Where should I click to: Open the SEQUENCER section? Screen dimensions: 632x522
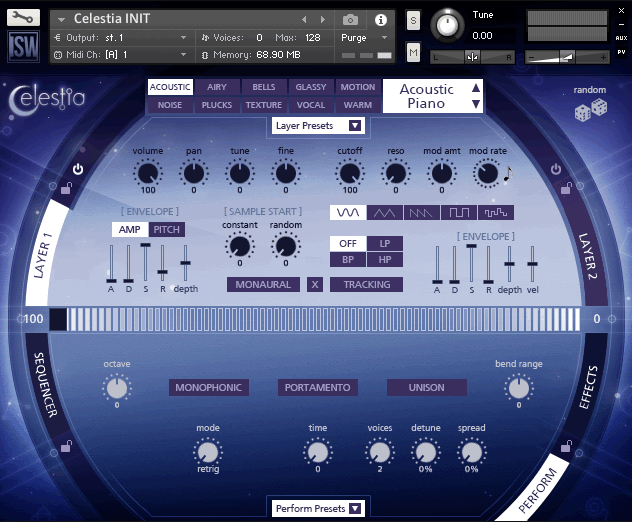click(45, 385)
